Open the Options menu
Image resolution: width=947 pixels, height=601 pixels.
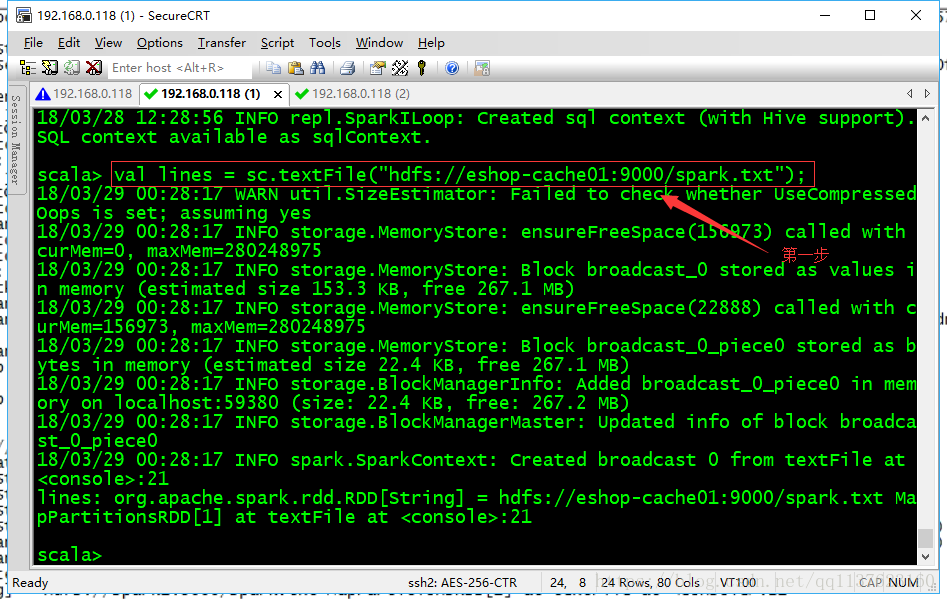159,43
